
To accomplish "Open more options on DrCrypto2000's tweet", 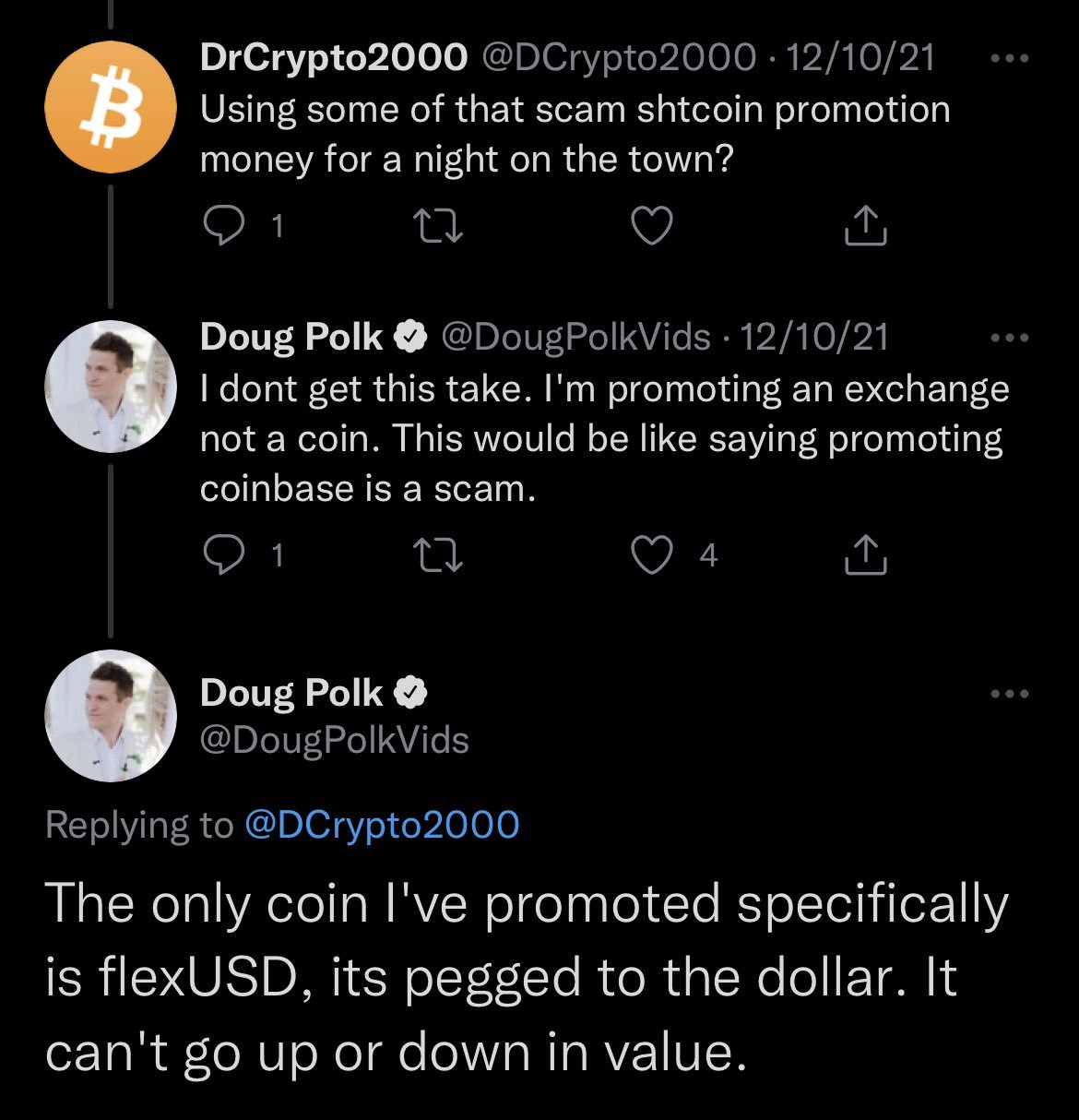I will point(1010,58).
